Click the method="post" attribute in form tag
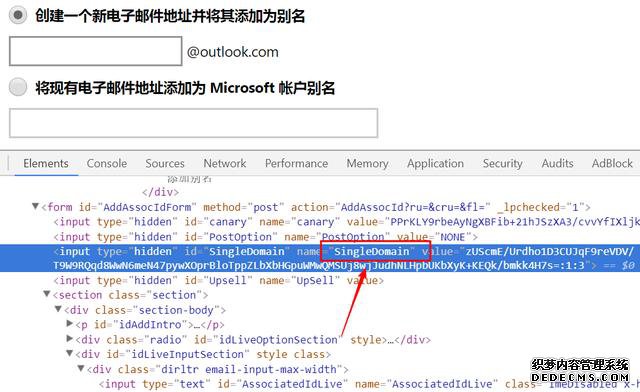Viewport: 640px width, 392px height. point(244,207)
